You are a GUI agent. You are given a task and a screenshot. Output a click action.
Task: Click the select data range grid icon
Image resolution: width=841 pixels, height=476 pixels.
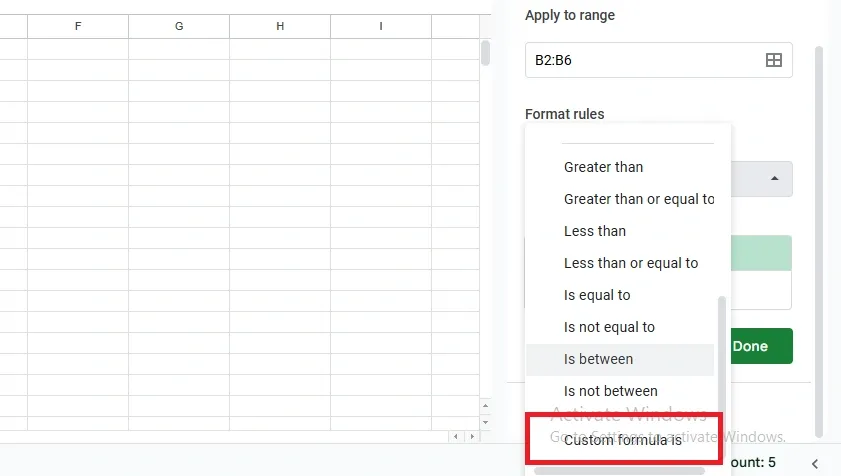(x=773, y=60)
